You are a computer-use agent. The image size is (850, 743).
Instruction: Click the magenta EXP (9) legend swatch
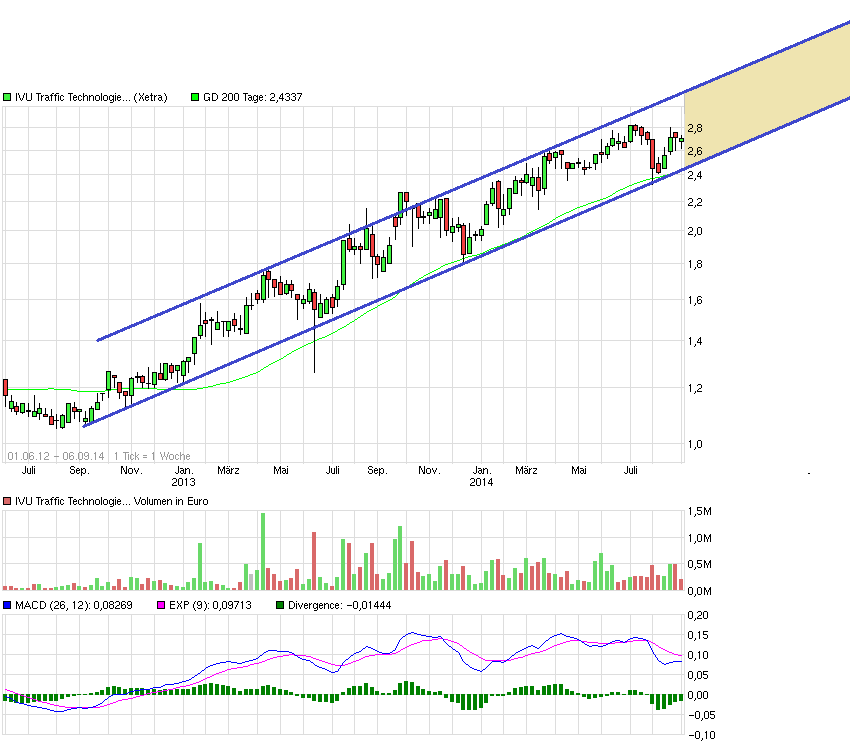click(x=161, y=605)
